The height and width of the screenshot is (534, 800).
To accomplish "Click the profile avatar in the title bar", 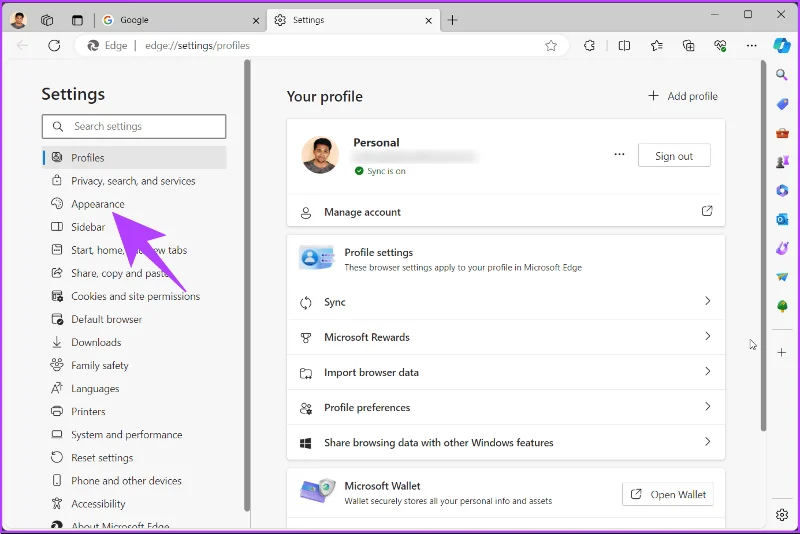I will point(18,20).
